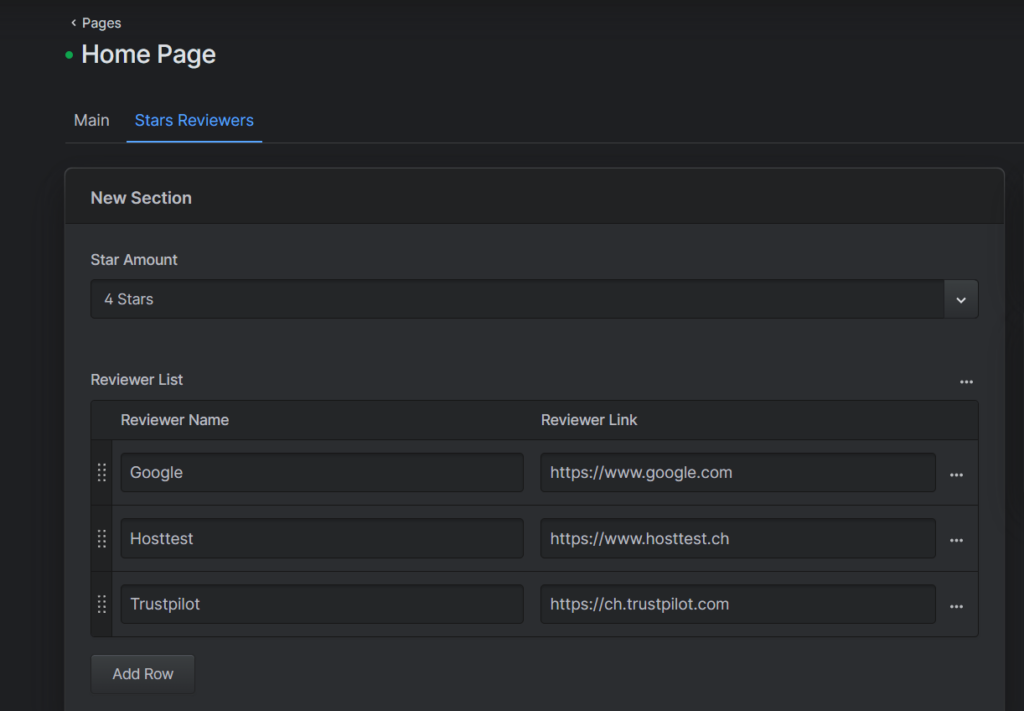Click the Trustpilot reviewer name field

pos(321,605)
